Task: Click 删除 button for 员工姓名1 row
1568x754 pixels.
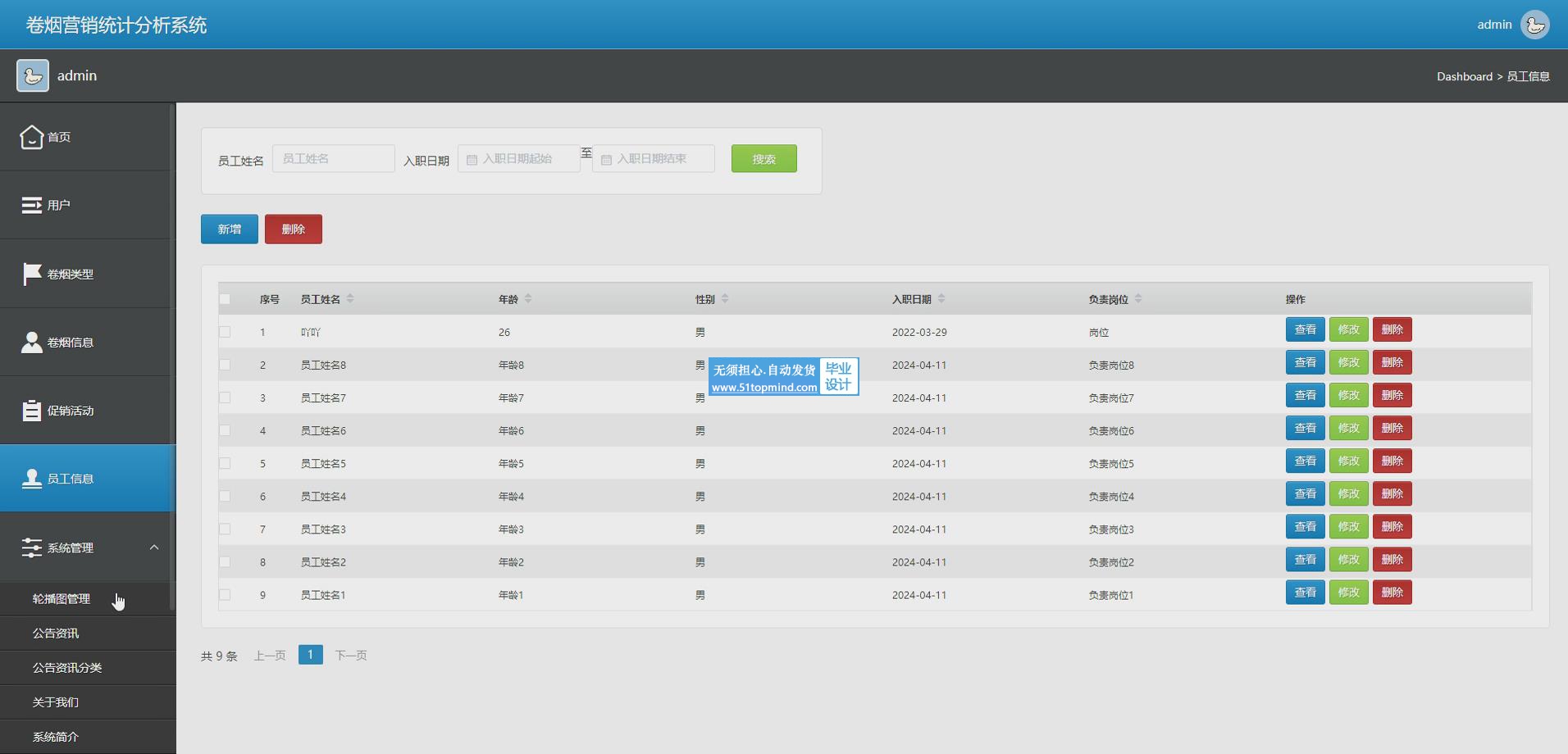Action: [x=1392, y=592]
